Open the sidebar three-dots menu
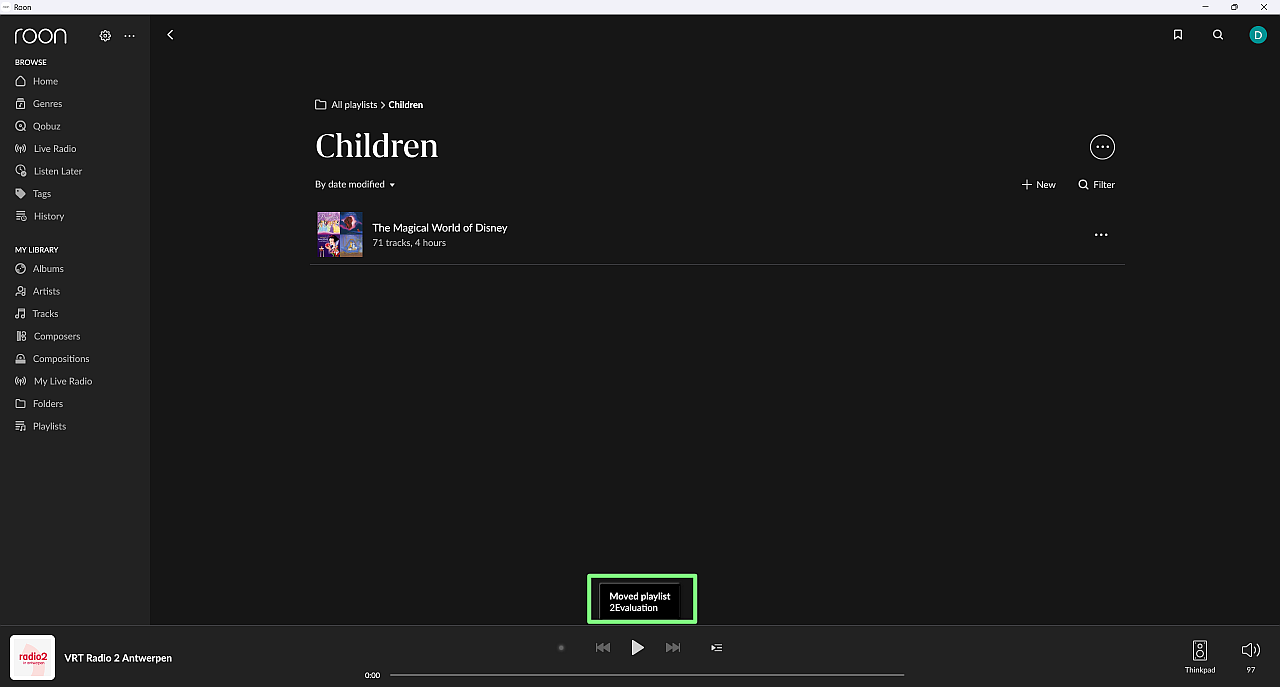Viewport: 1280px width, 687px height. pyautogui.click(x=129, y=36)
